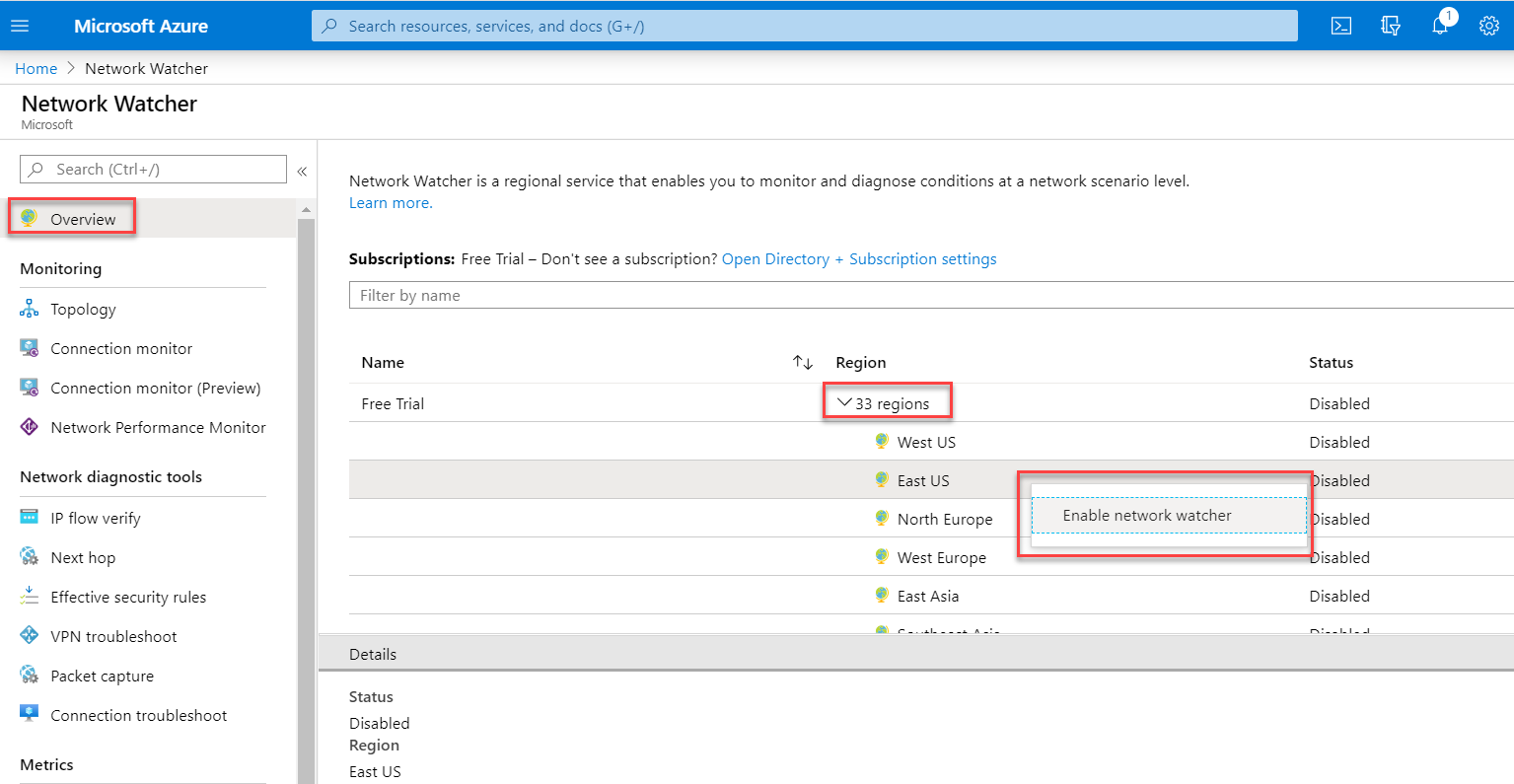
Task: Click the IP flow verify icon
Action: click(x=30, y=518)
